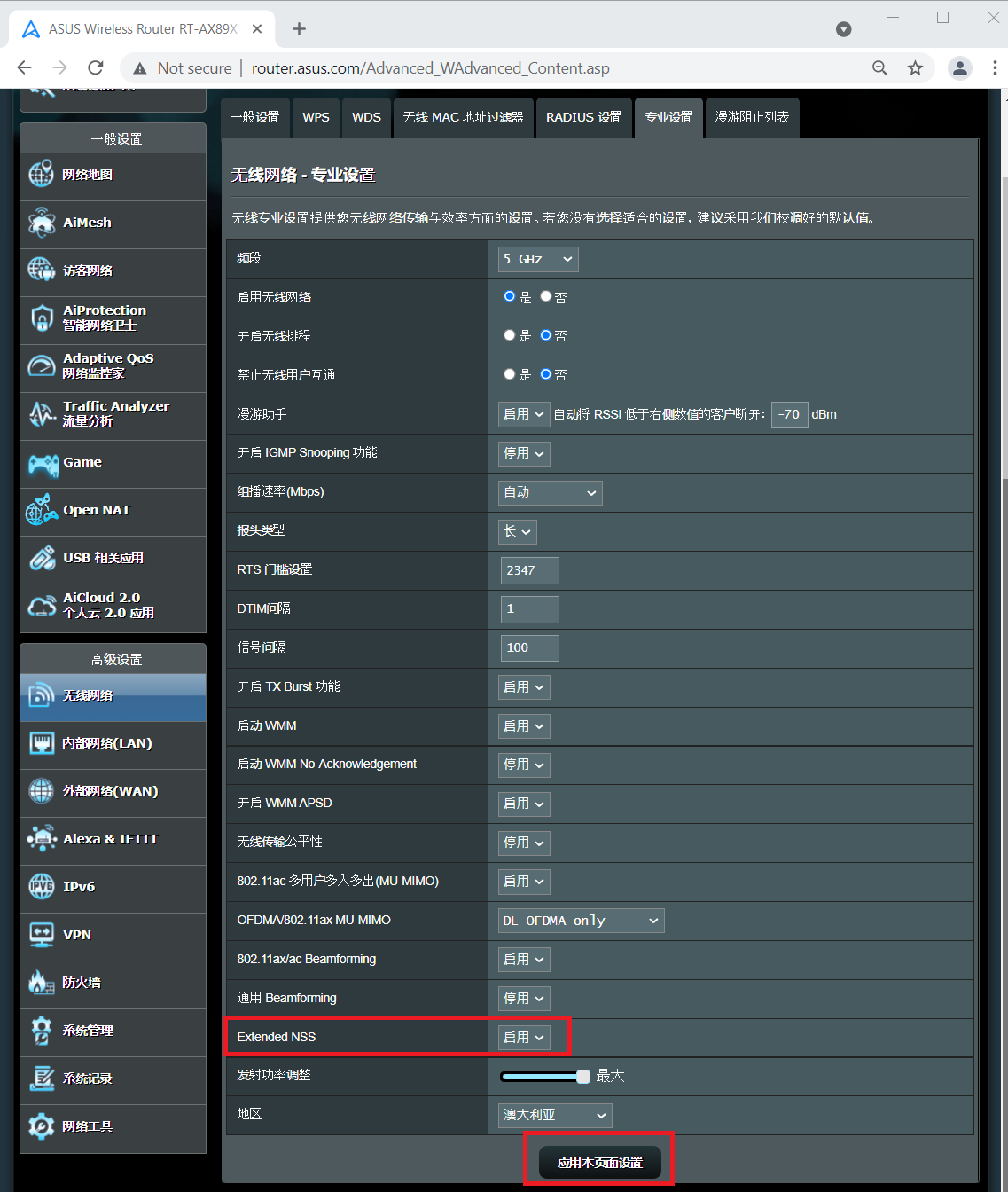Switch to 一般设置 tab
This screenshot has height=1192, width=1008.
click(x=254, y=117)
